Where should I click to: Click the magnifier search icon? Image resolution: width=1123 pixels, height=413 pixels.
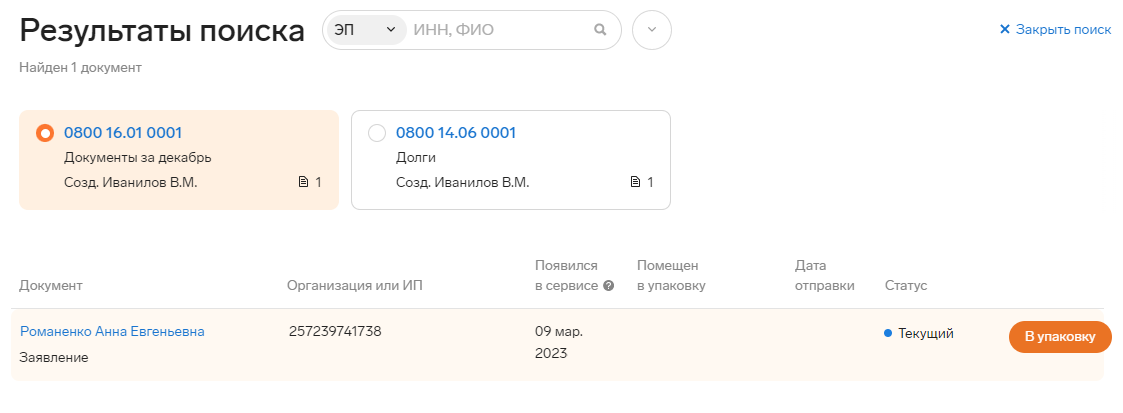coord(600,30)
